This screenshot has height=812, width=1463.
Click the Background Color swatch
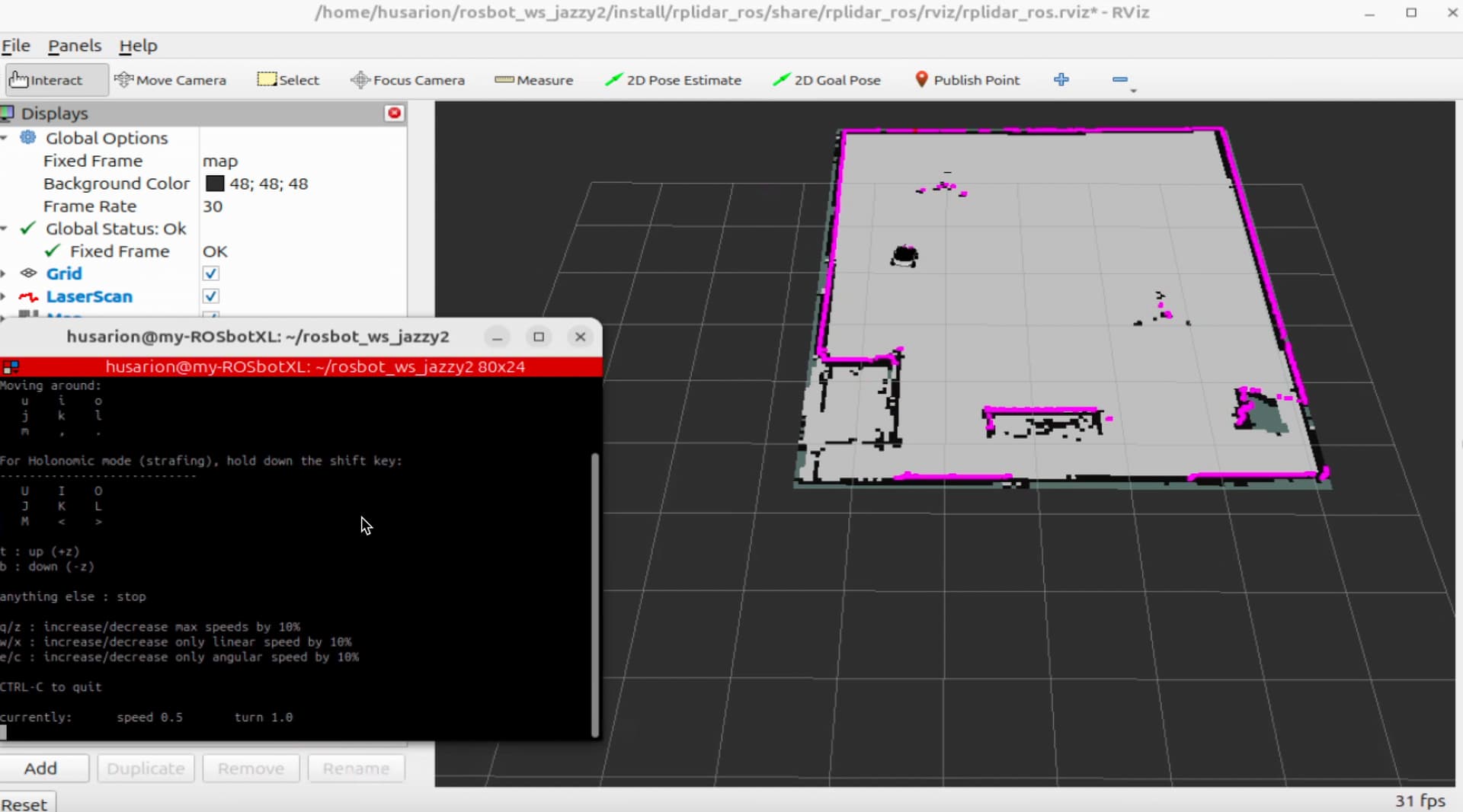coord(216,184)
